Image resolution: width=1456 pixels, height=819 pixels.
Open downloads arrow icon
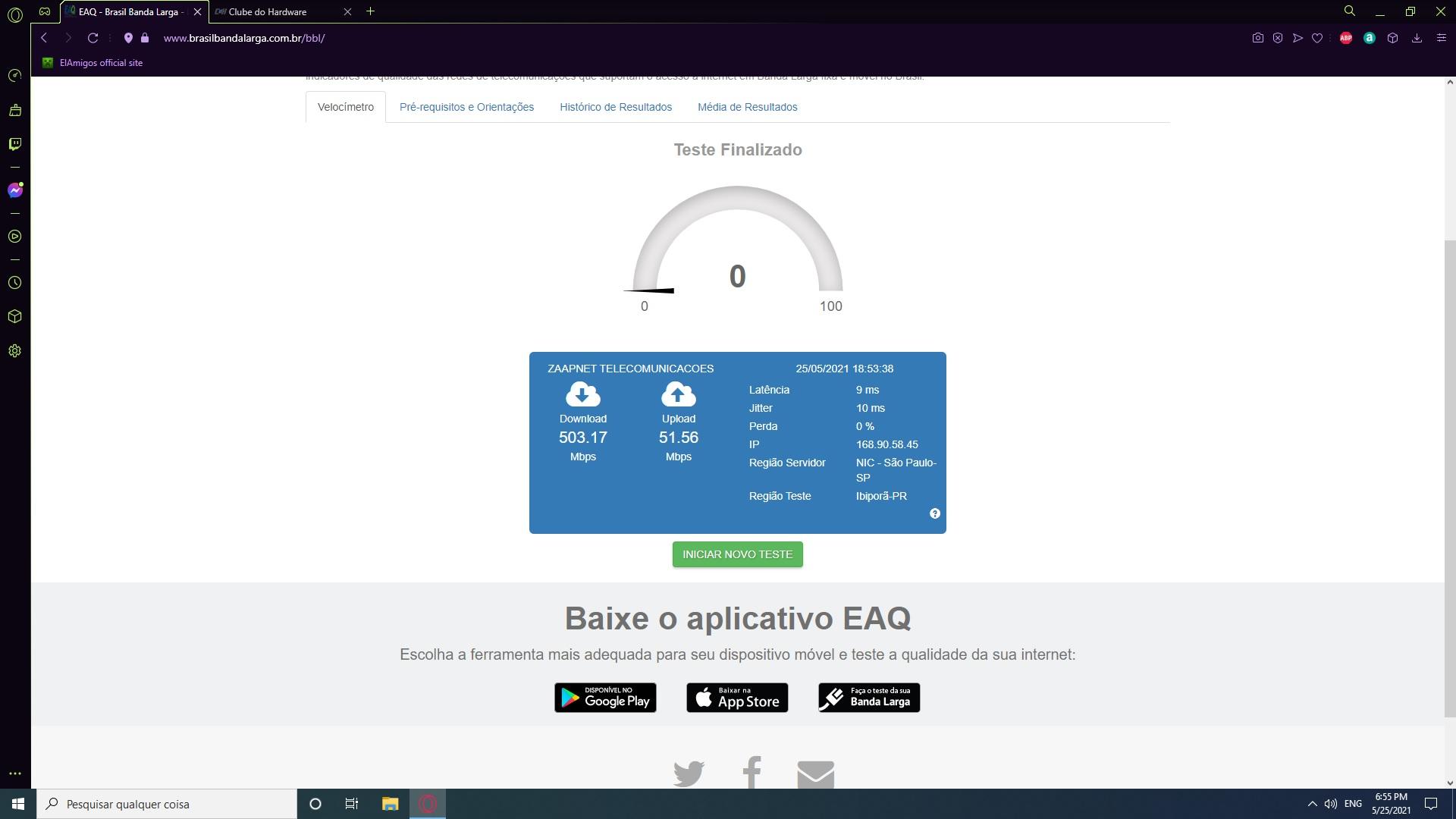pos(1417,38)
